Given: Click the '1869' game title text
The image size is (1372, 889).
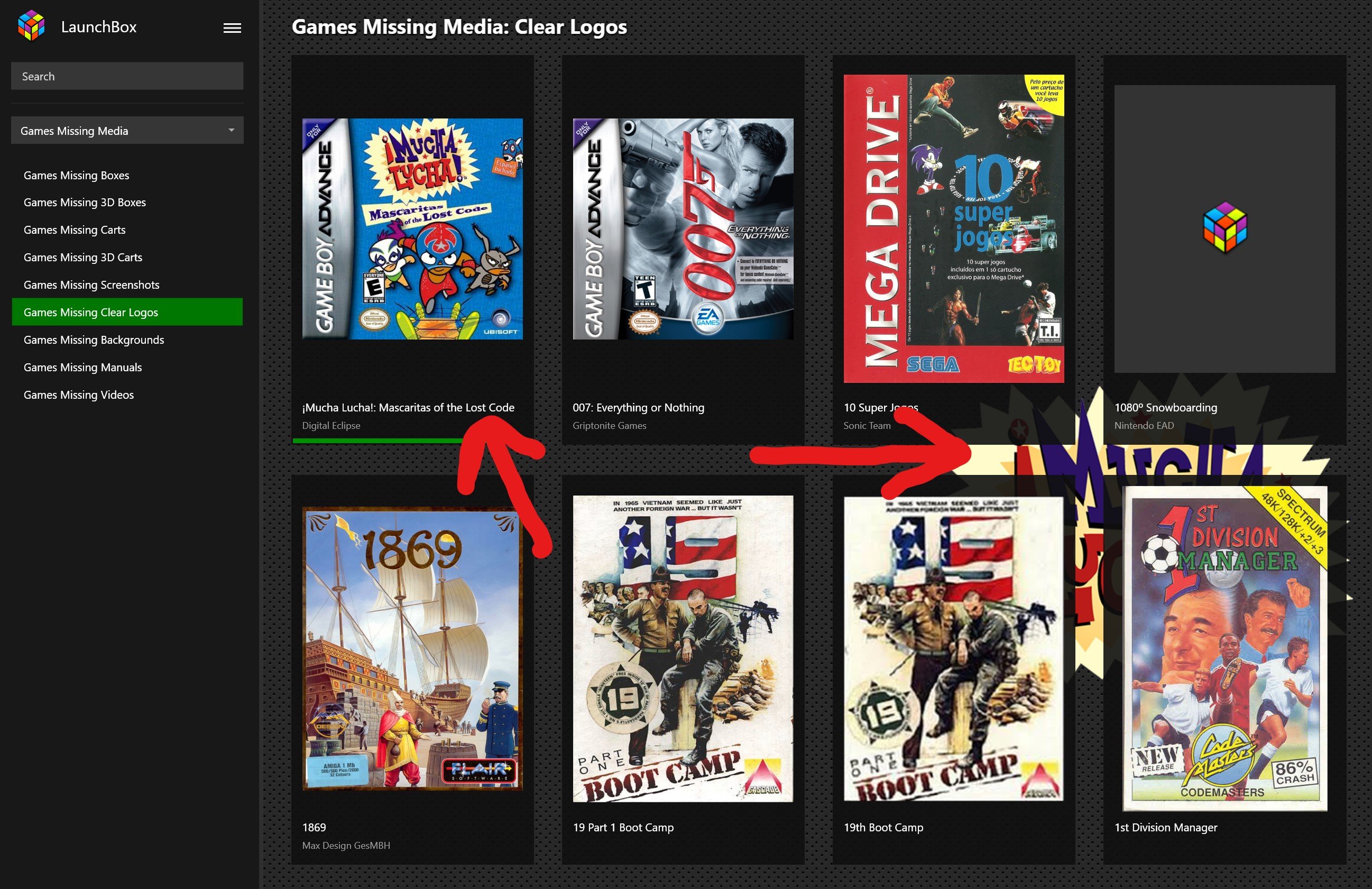Looking at the screenshot, I should (314, 827).
